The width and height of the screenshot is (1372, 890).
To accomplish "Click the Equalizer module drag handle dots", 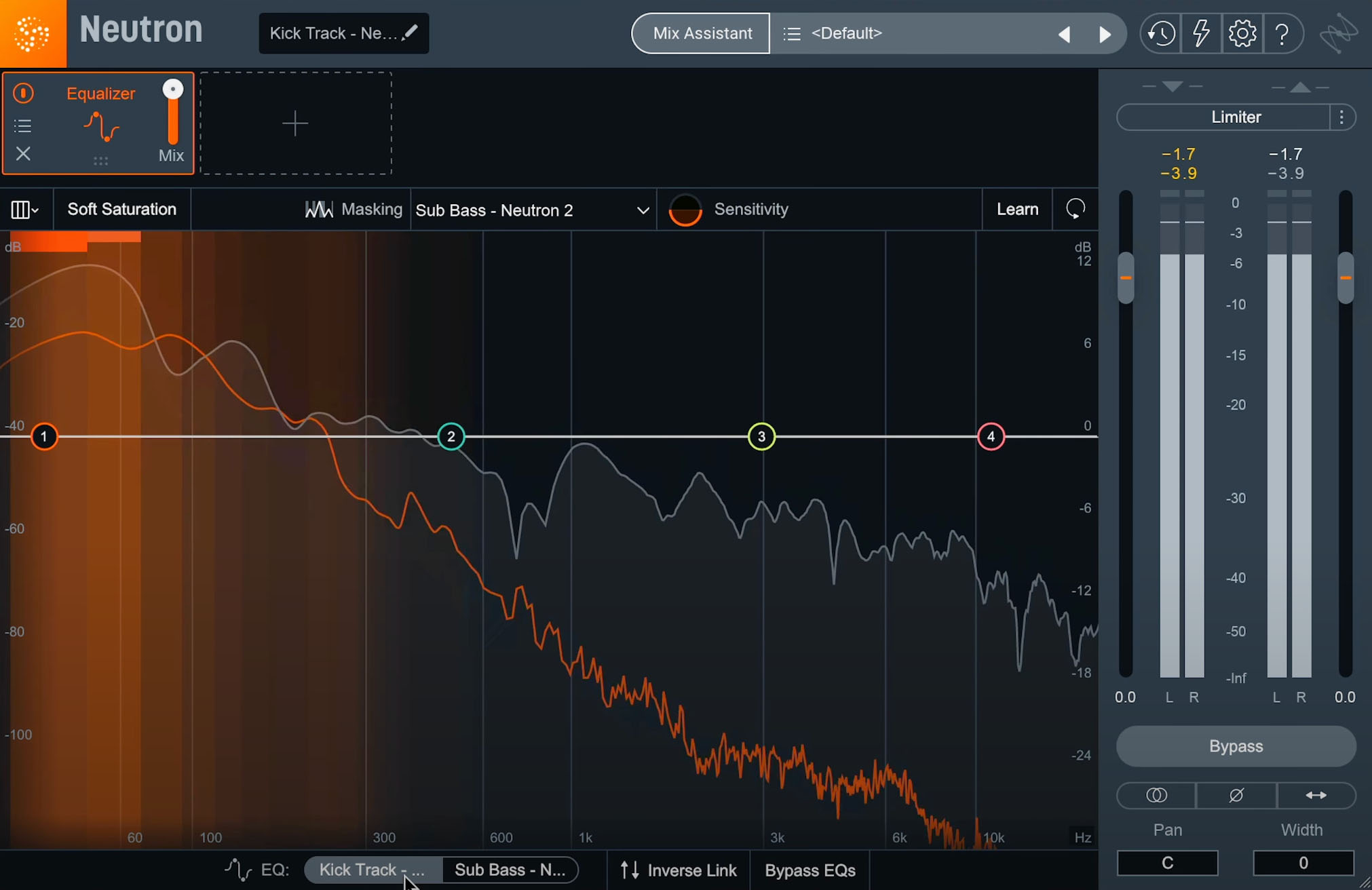I will coord(100,161).
